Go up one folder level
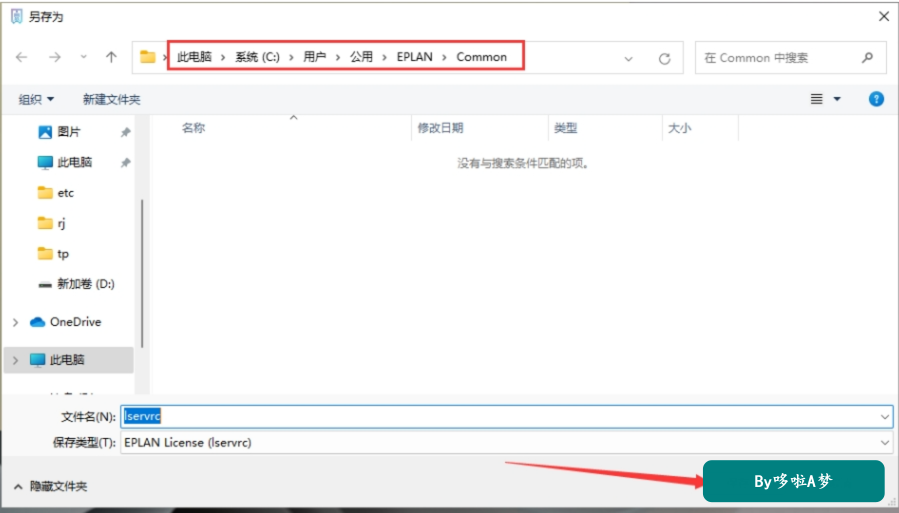This screenshot has height=513, width=899. point(111,57)
